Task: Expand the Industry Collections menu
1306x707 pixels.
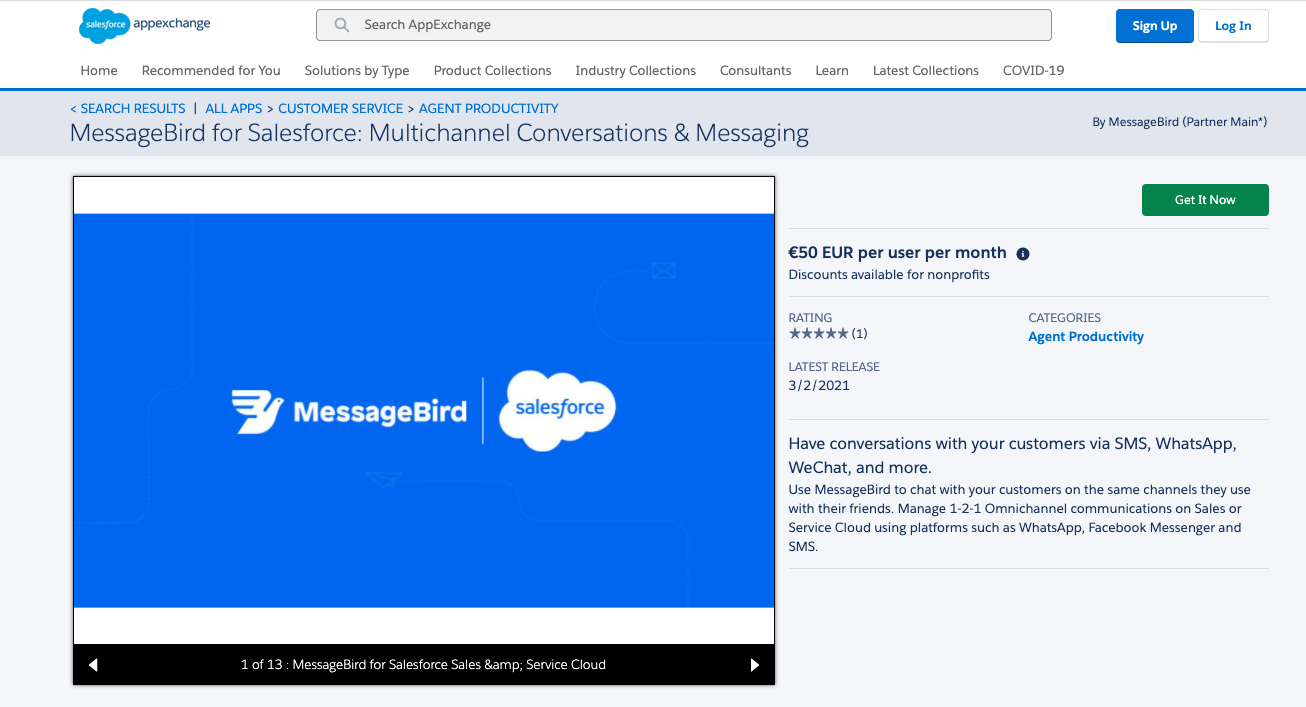Action: pyautogui.click(x=635, y=71)
